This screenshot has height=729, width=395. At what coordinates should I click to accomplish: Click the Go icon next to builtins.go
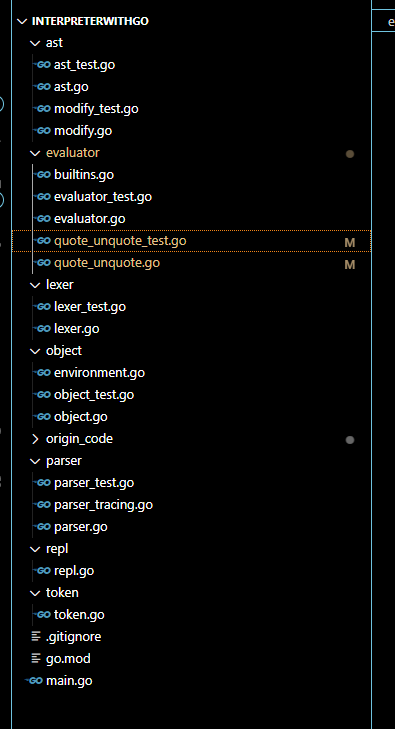[x=43, y=175]
